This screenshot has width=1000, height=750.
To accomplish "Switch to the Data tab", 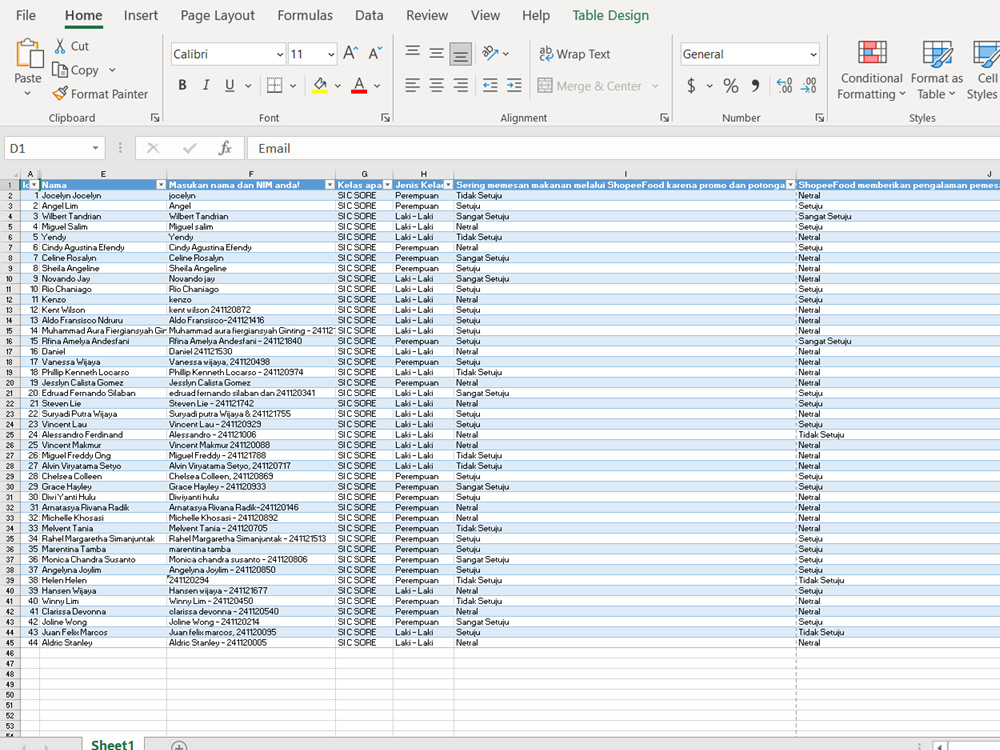I will coord(369,15).
